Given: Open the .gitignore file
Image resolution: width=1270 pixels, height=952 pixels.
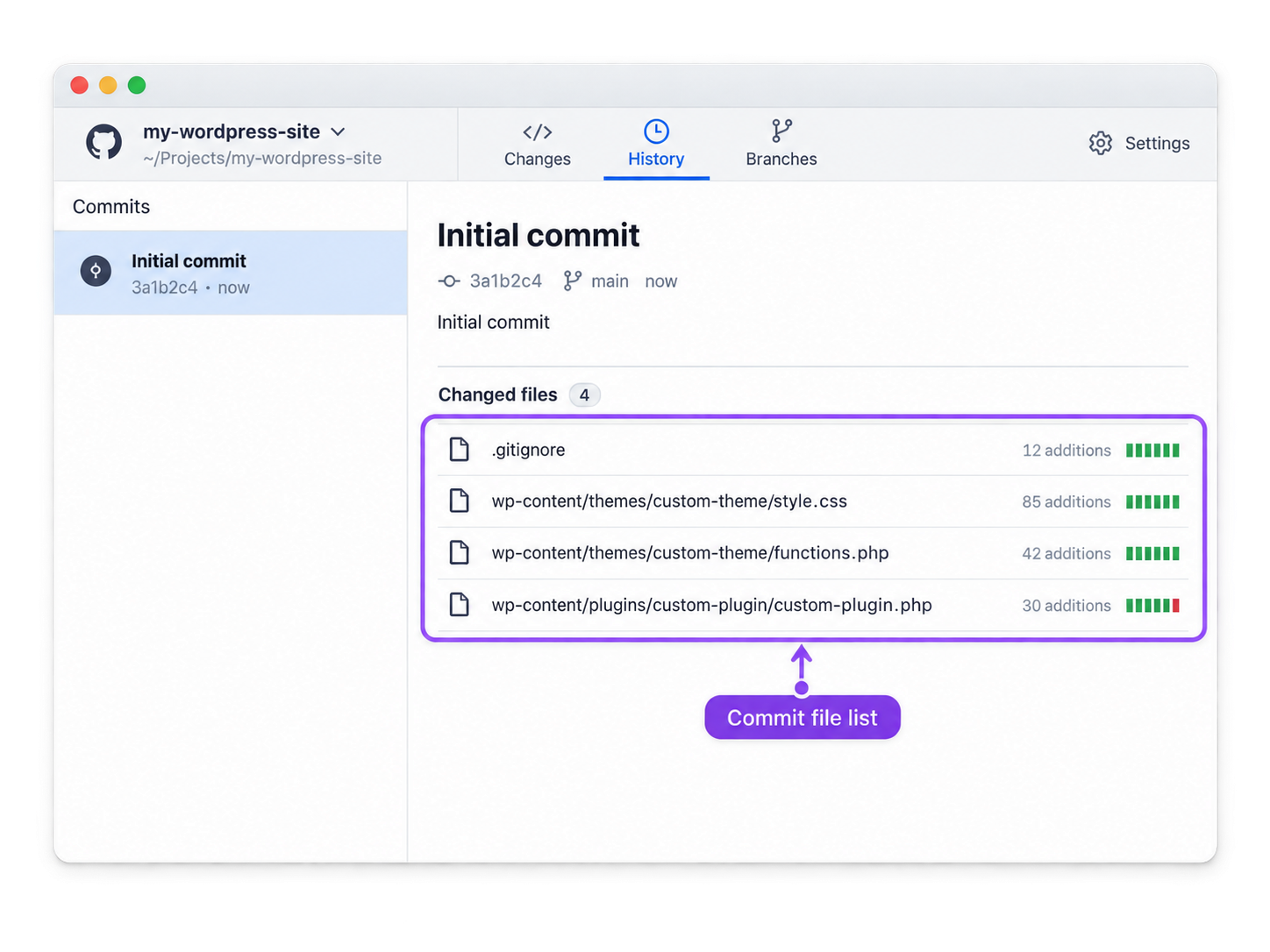Looking at the screenshot, I should tap(813, 450).
